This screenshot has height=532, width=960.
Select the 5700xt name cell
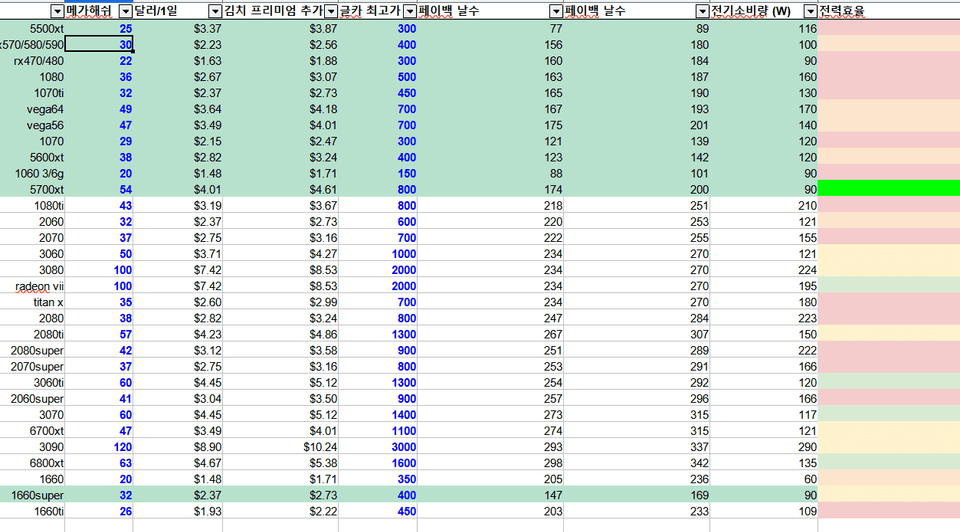coord(32,189)
